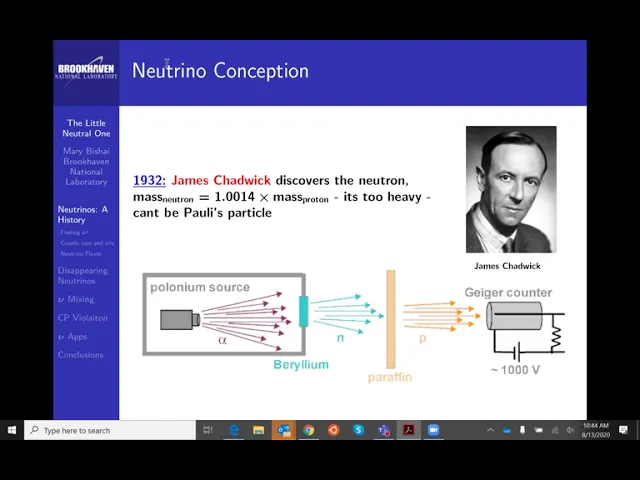Click the Brookhaven National Laboratory logo

pyautogui.click(x=86, y=71)
